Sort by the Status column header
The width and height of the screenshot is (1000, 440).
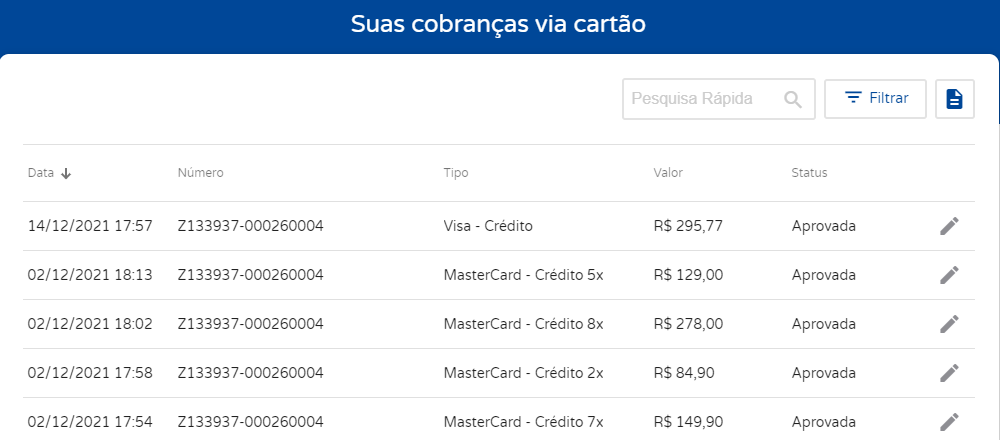[809, 173]
